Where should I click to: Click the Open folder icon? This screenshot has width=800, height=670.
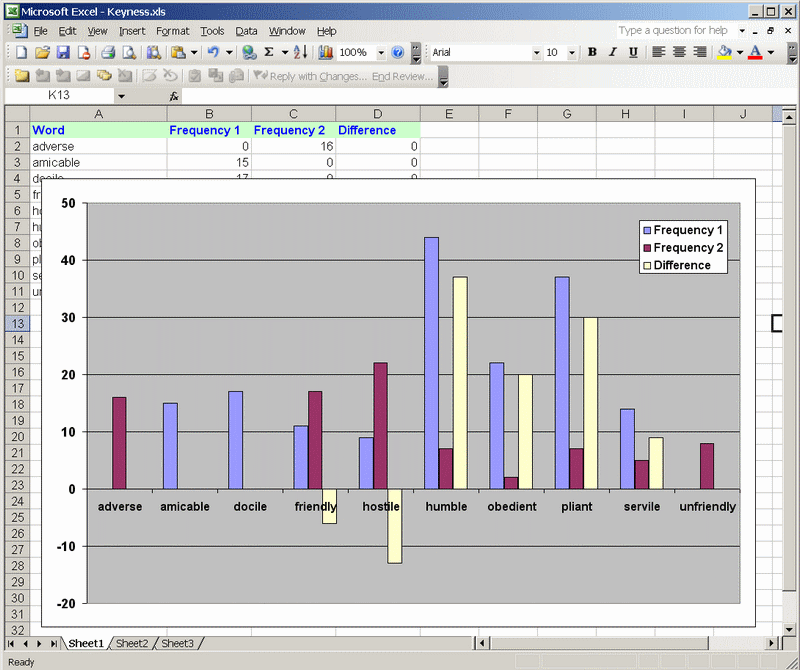coord(42,52)
